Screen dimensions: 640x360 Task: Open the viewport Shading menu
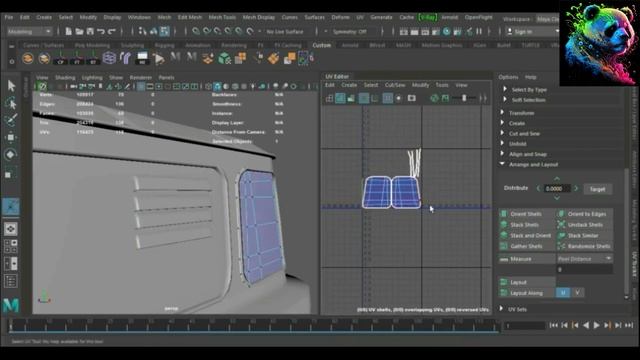point(65,77)
